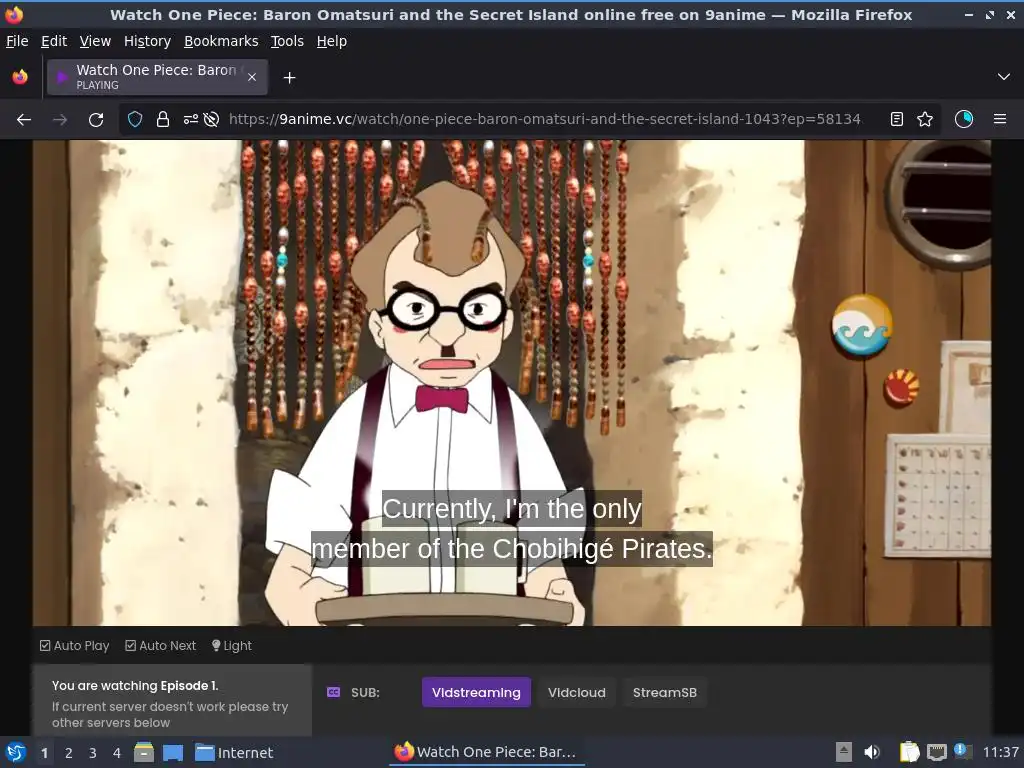This screenshot has width=1024, height=768.
Task: Toggle the Auto Play checkbox
Action: point(45,645)
